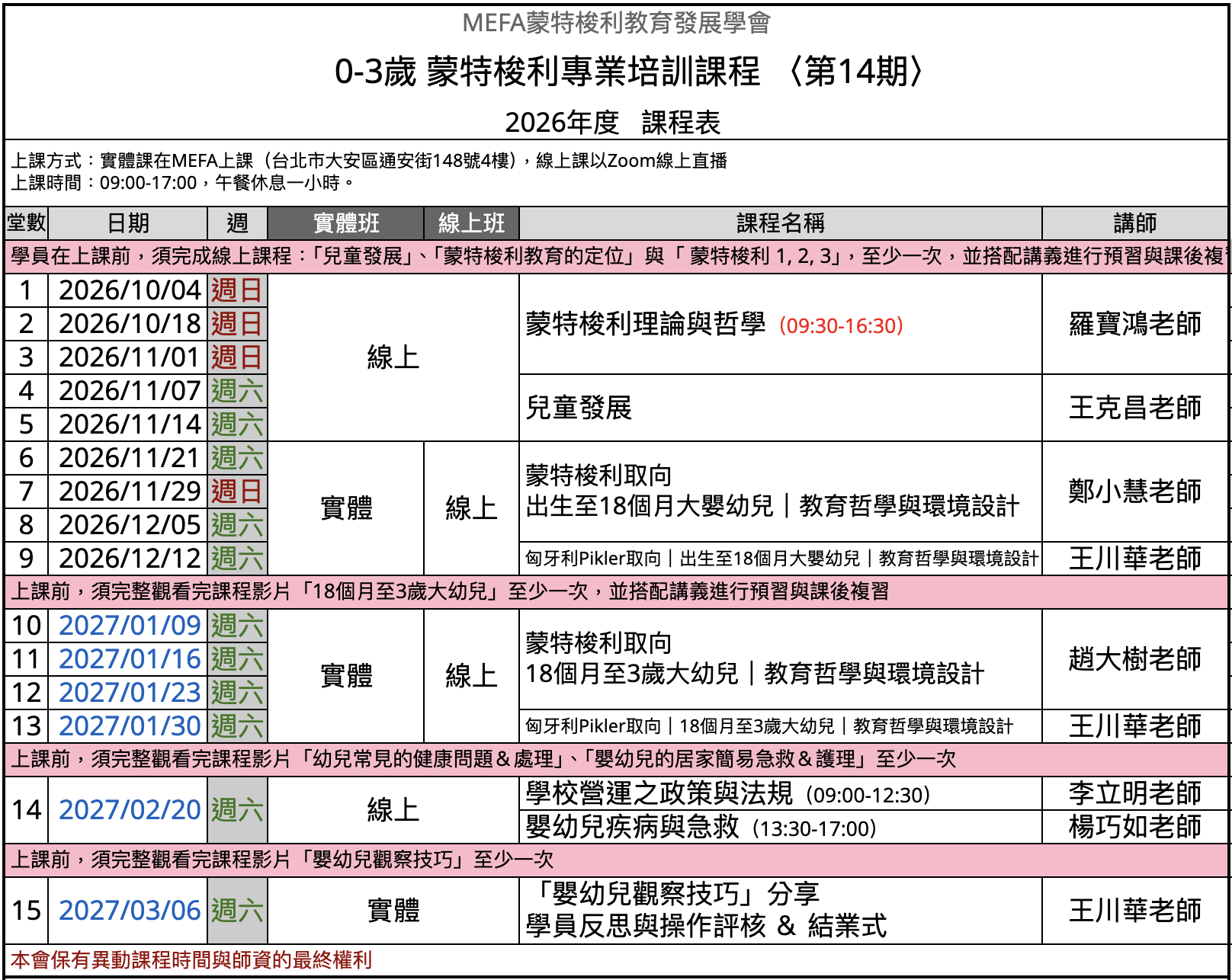Click 學校營運之政策與法規 course text
Screen dimensions: 1232x980
click(659, 793)
